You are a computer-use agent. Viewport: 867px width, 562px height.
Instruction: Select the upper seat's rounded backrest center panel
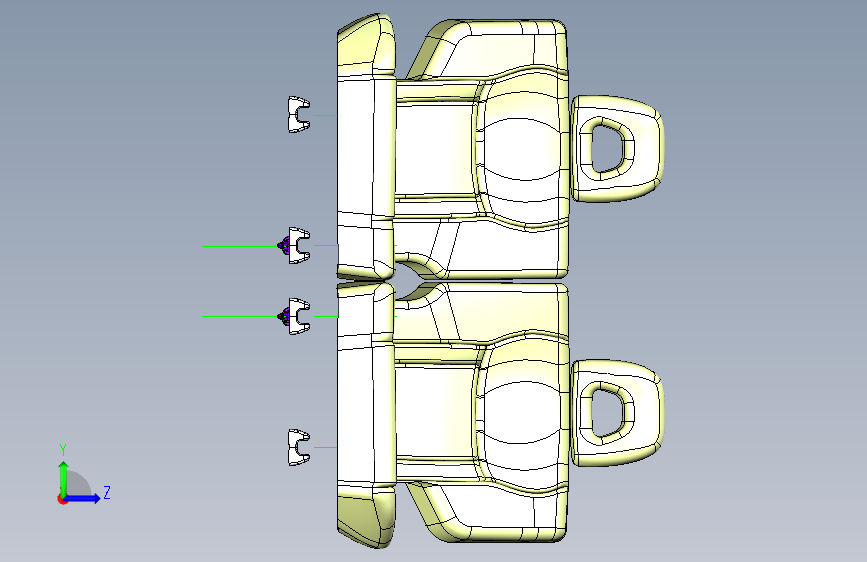pos(523,148)
